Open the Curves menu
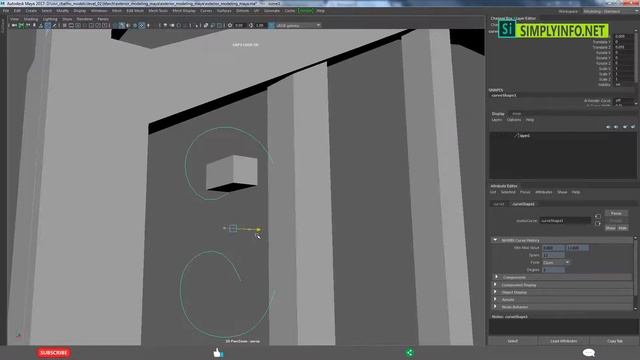Screen dimensions: 640x360 206,11
